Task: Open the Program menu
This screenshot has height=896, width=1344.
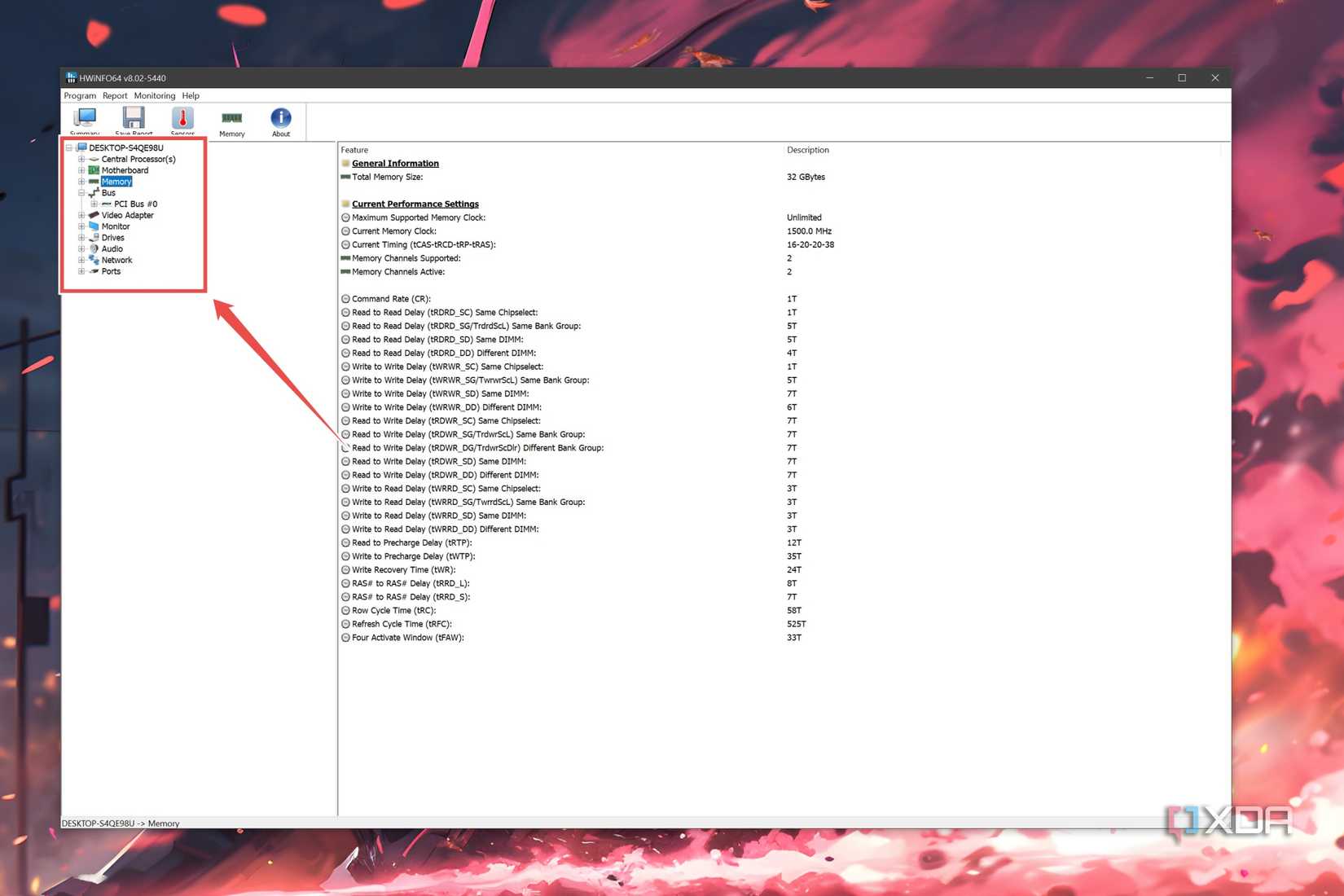Action: pos(80,95)
